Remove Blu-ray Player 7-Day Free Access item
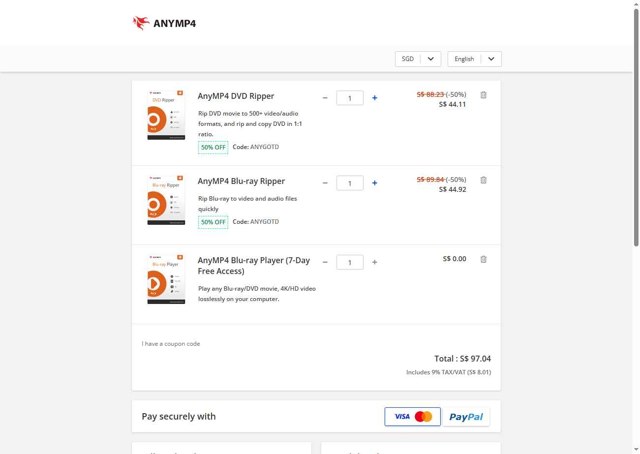This screenshot has width=640, height=454. 483,259
